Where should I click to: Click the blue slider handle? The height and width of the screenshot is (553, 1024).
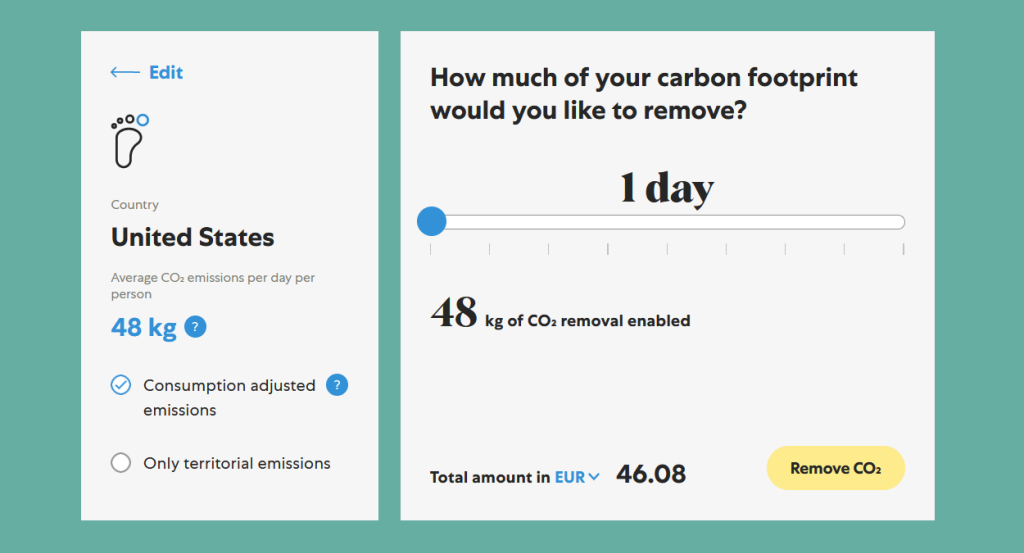click(432, 222)
